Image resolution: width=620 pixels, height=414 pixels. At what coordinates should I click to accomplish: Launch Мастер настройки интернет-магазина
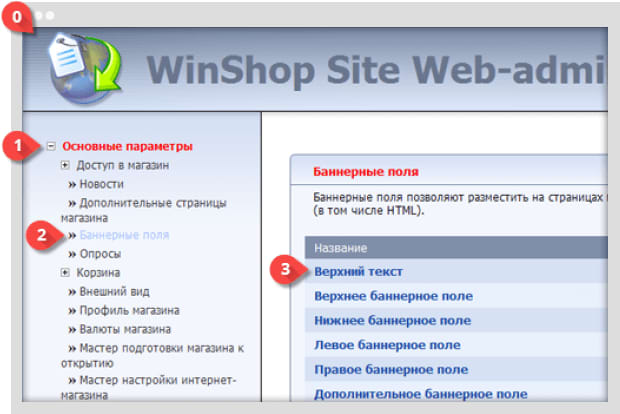148,388
